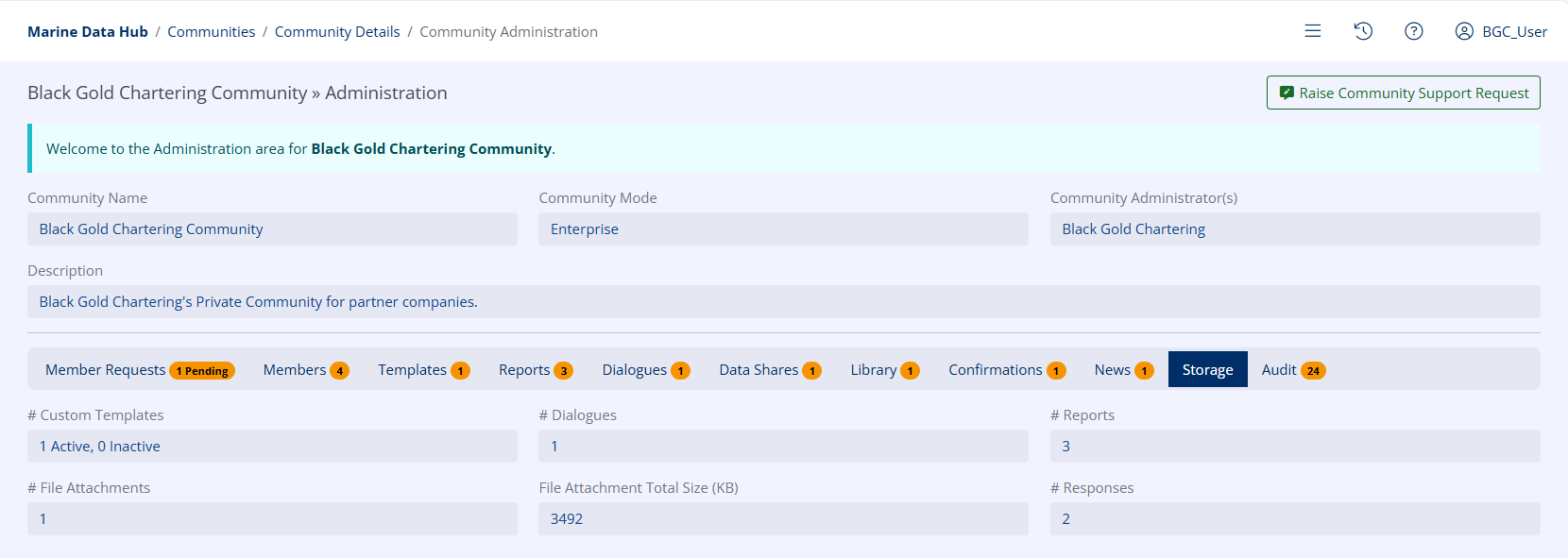The image size is (1568, 558).
Task: Click the history clock icon
Action: [1362, 31]
